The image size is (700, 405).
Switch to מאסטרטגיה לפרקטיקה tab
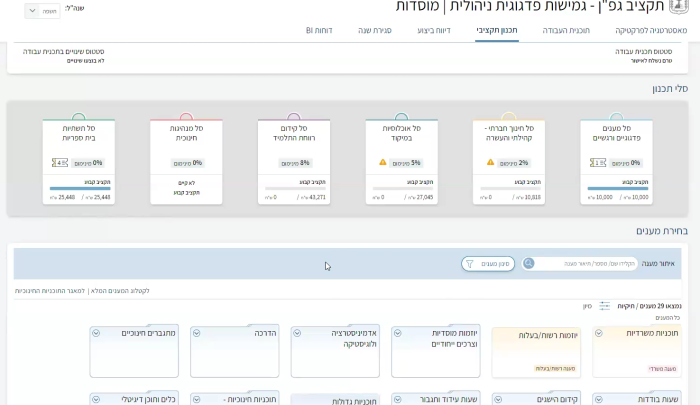(x=651, y=30)
